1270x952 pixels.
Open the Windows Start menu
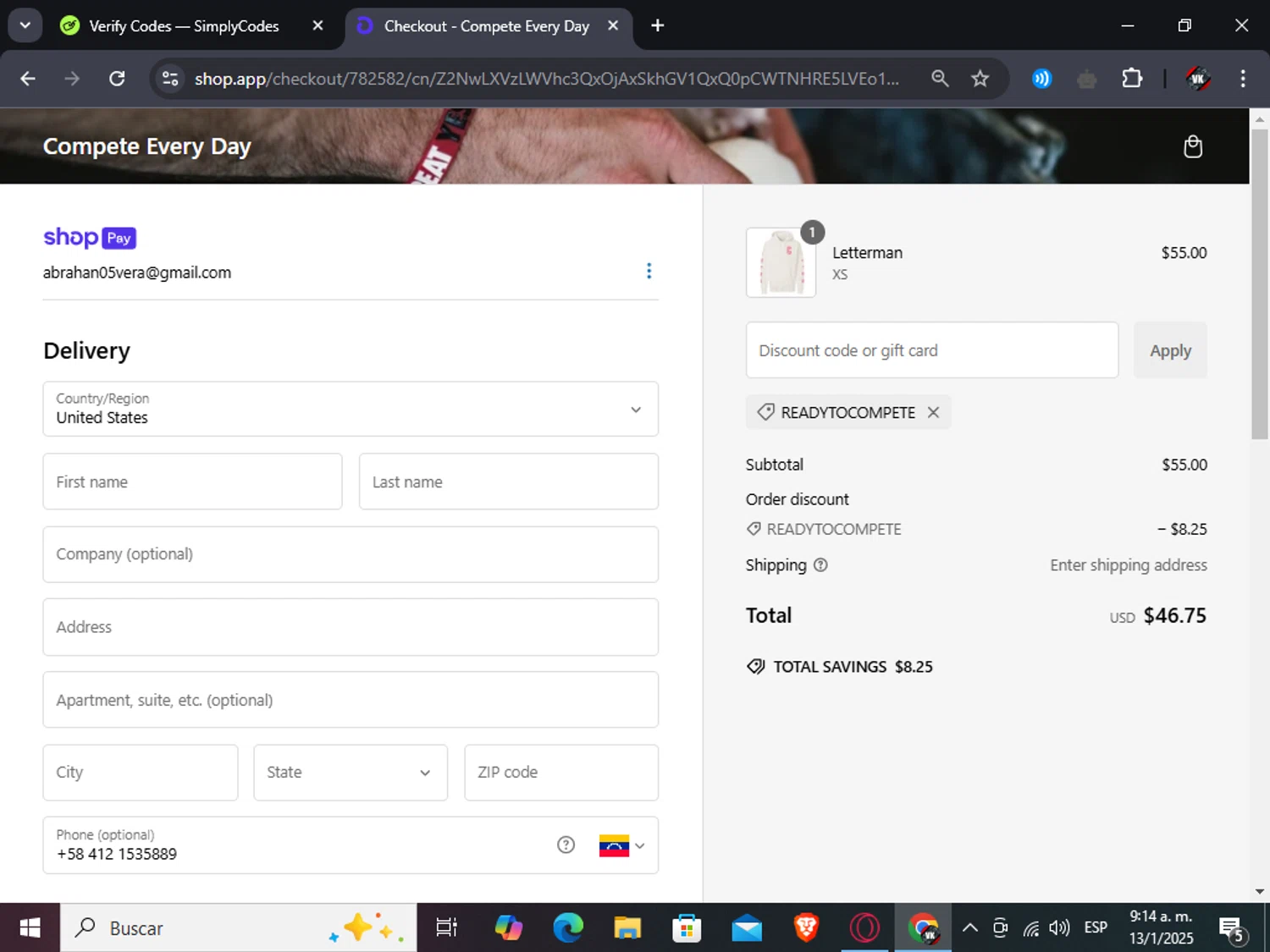(30, 928)
